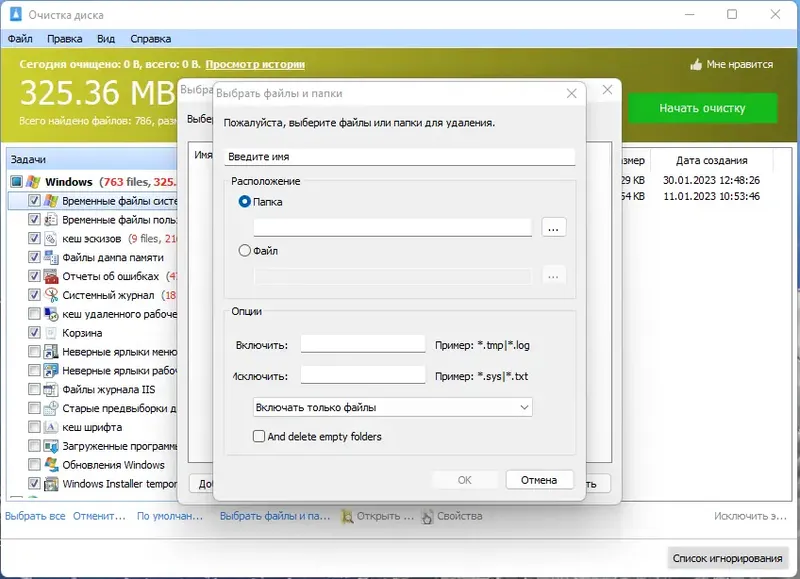The height and width of the screenshot is (579, 800).
Task: Click the error reports icon (Отчеты об ошибках)
Action: coord(51,276)
